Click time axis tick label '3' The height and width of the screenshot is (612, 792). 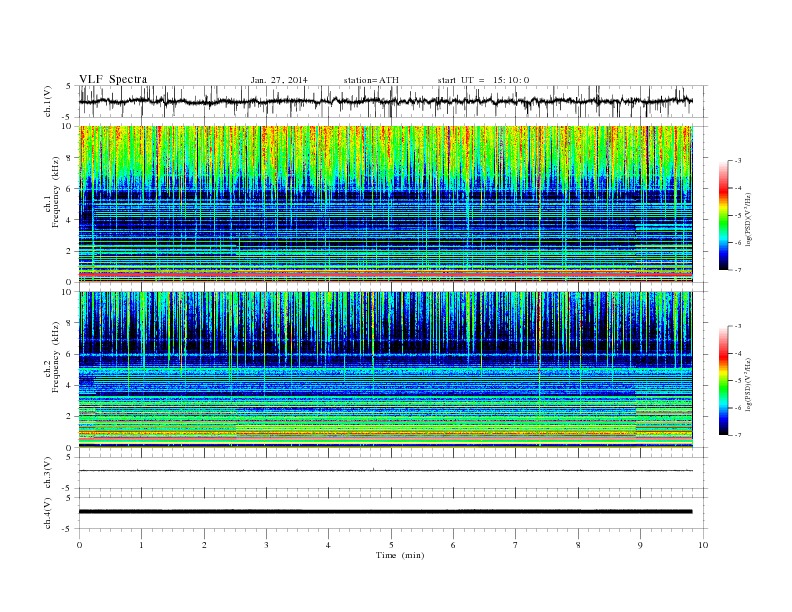[266, 545]
